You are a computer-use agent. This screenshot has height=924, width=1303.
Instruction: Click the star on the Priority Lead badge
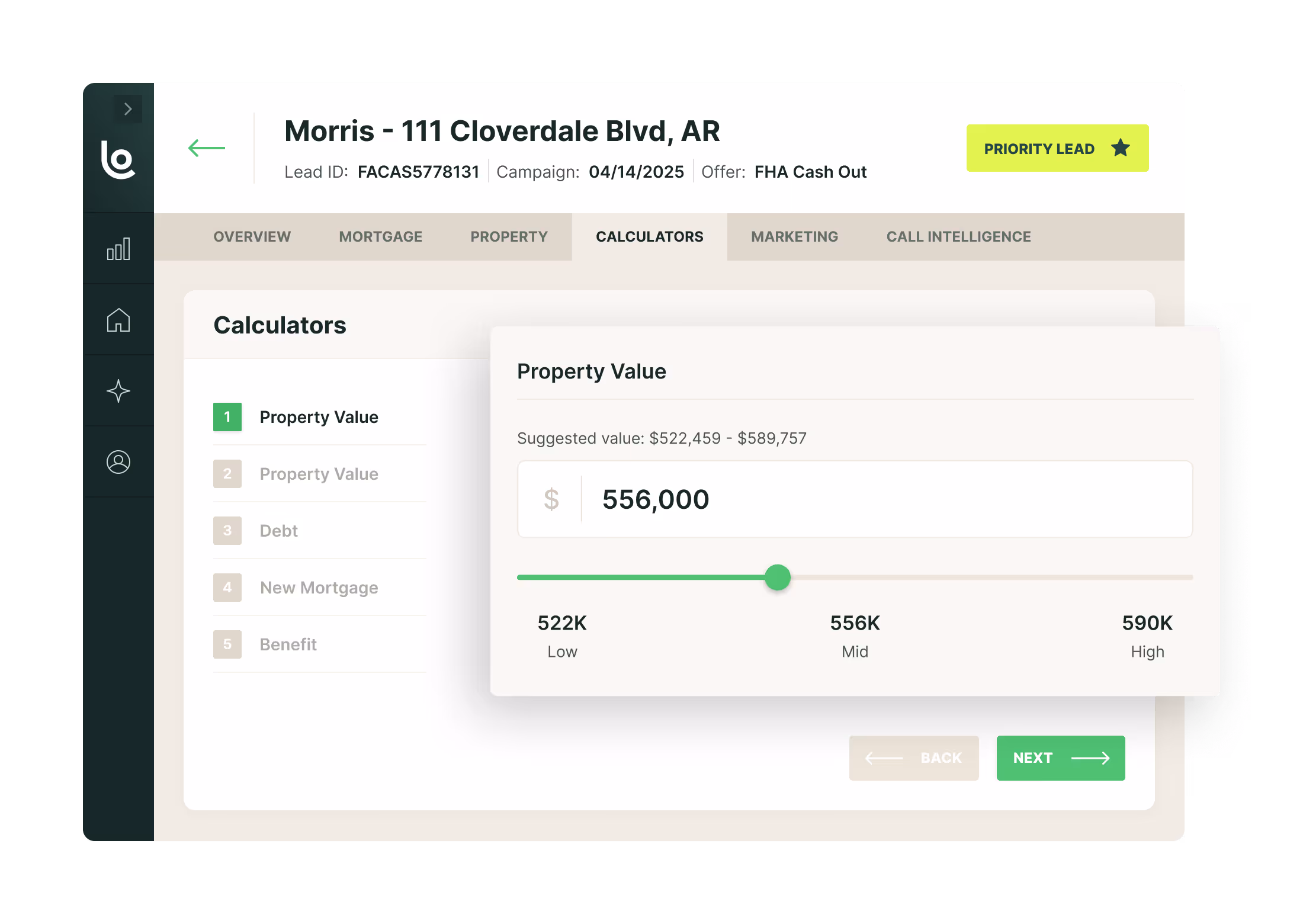pos(1121,148)
